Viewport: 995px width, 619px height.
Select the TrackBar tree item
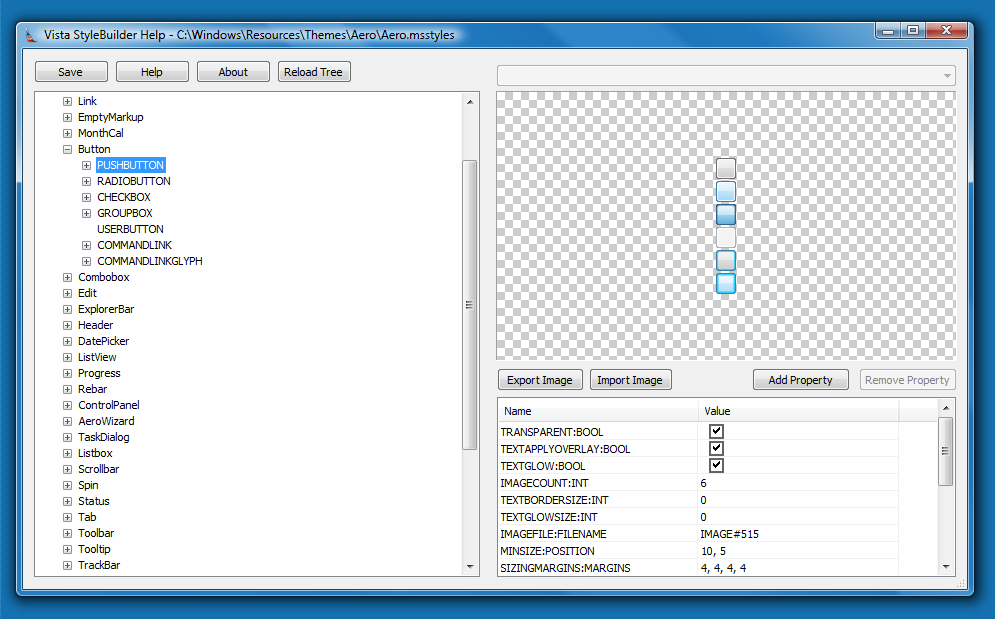click(99, 565)
